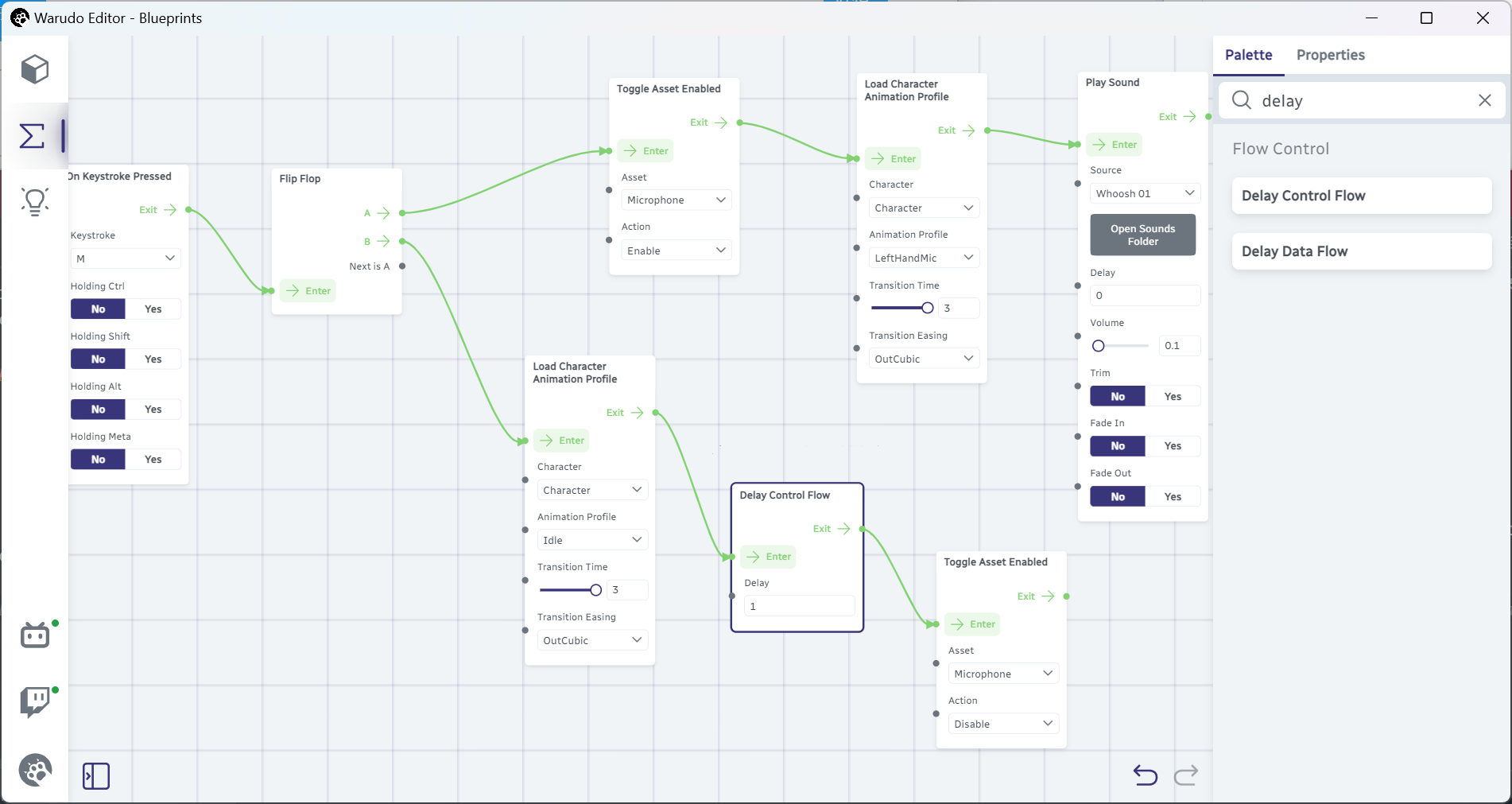The width and height of the screenshot is (1512, 804).
Task: Open Action dropdown showing Disable
Action: (1003, 724)
